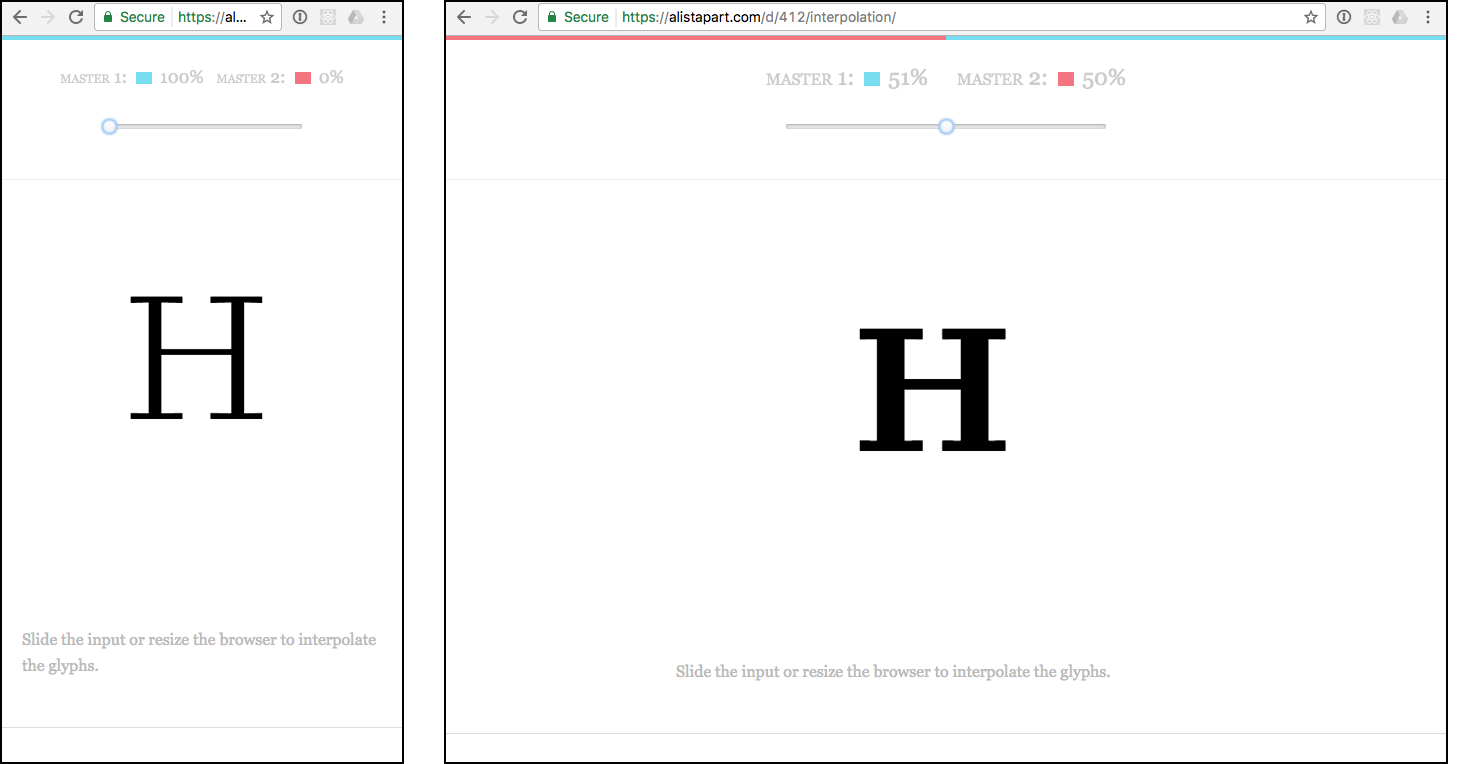This screenshot has width=1468, height=764.
Task: Open the Chrome menu in the left window
Action: point(385,18)
